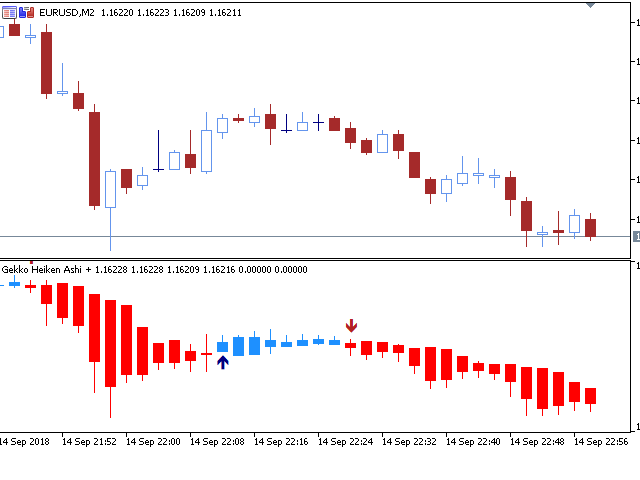
Task: Click the 0.00000 0.00000 indicator buffer values
Action: click(x=273, y=269)
